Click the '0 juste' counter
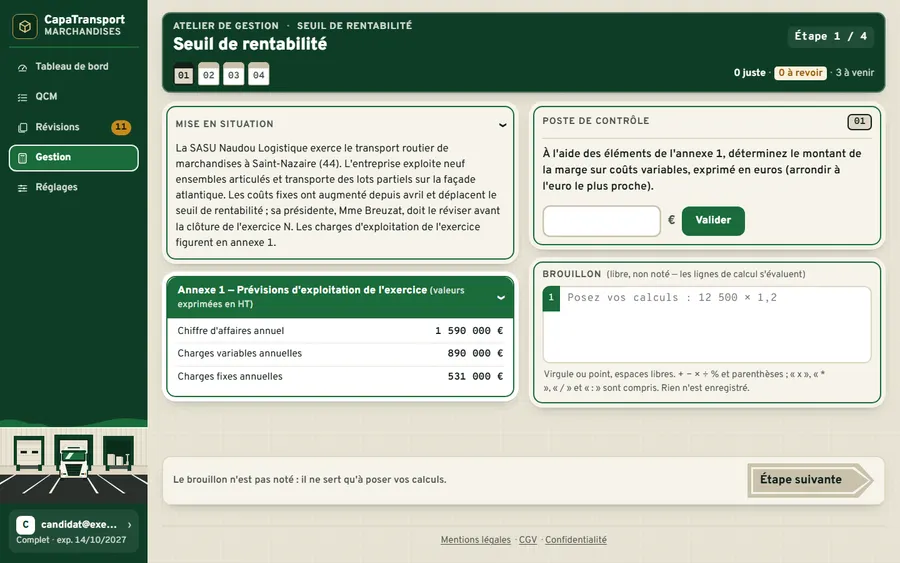900x563 pixels. click(x=749, y=73)
